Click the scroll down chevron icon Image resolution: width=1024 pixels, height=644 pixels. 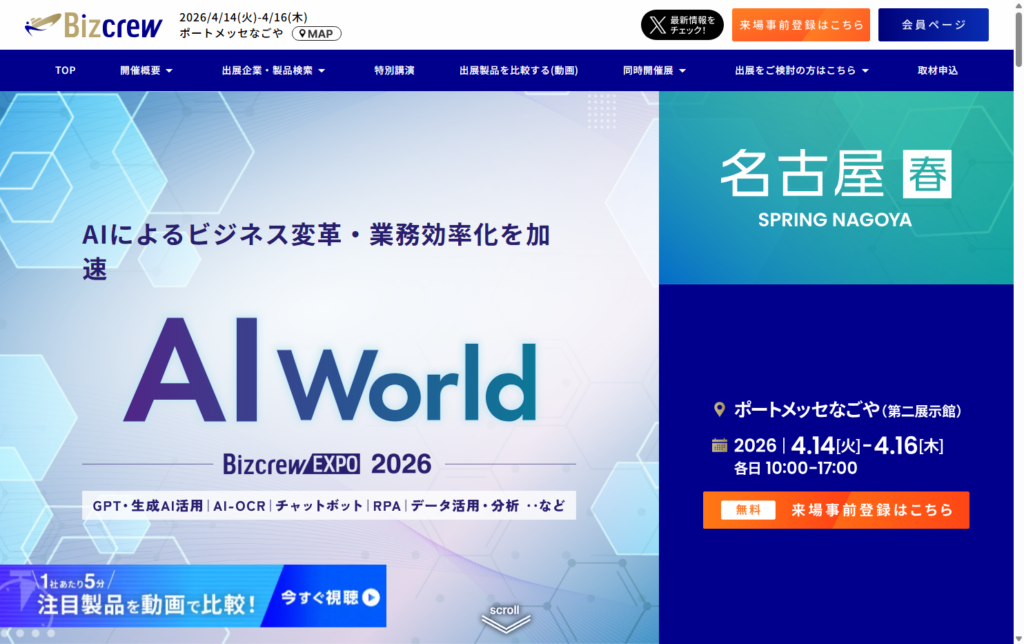pyautogui.click(x=505, y=620)
